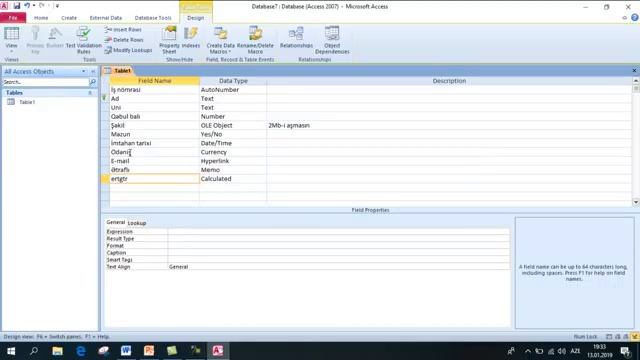Click the '2Mb-ı aşmasın' description cell
The image size is (640, 360).
coord(449,125)
